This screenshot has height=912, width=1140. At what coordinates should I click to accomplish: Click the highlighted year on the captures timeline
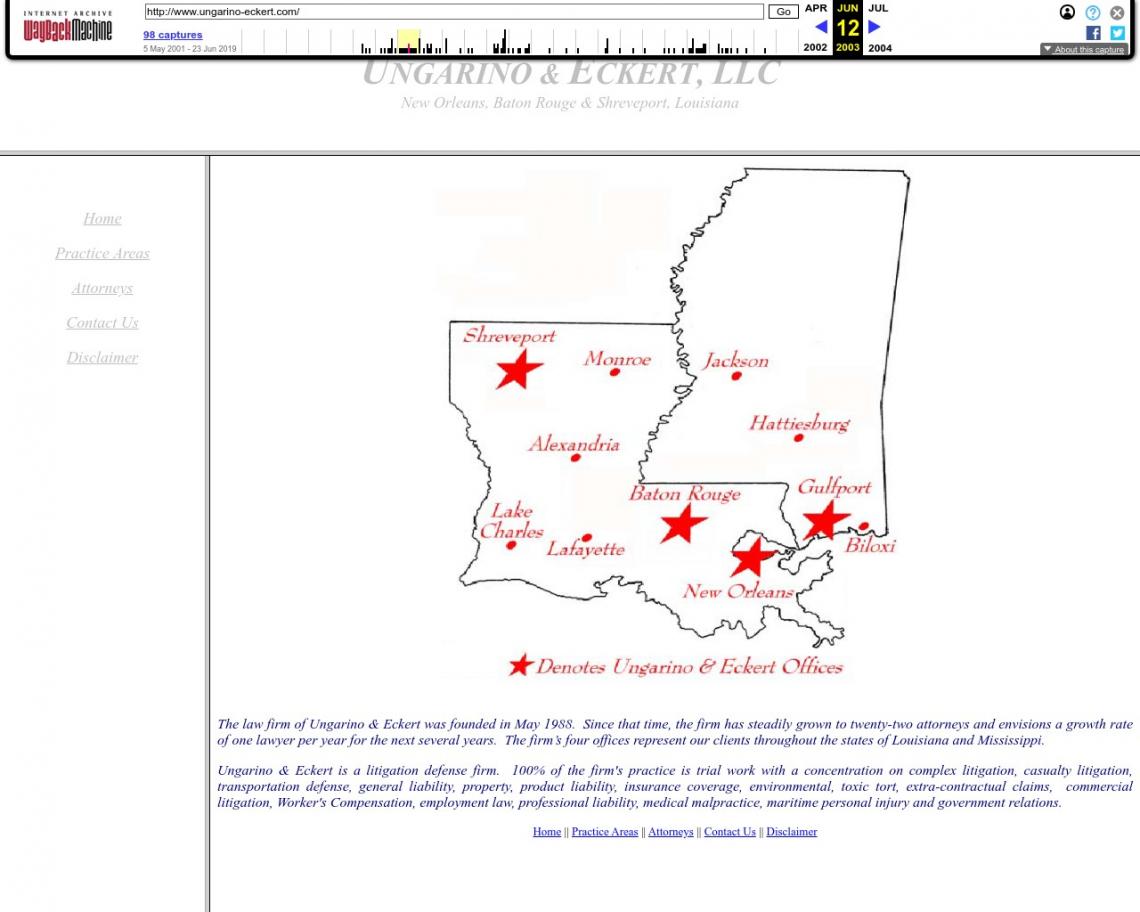(409, 41)
